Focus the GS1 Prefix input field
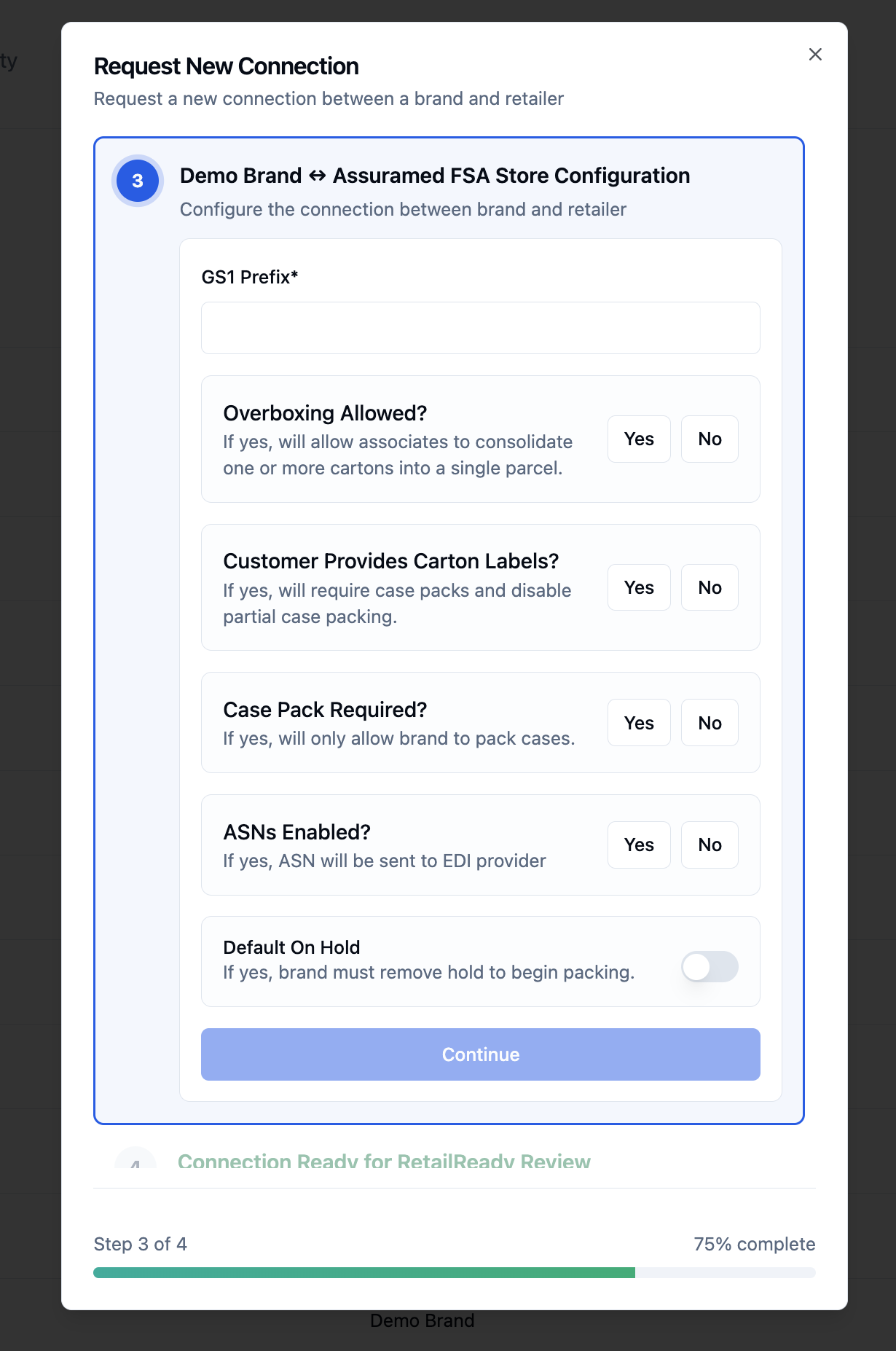This screenshot has width=896, height=1351. [x=481, y=328]
